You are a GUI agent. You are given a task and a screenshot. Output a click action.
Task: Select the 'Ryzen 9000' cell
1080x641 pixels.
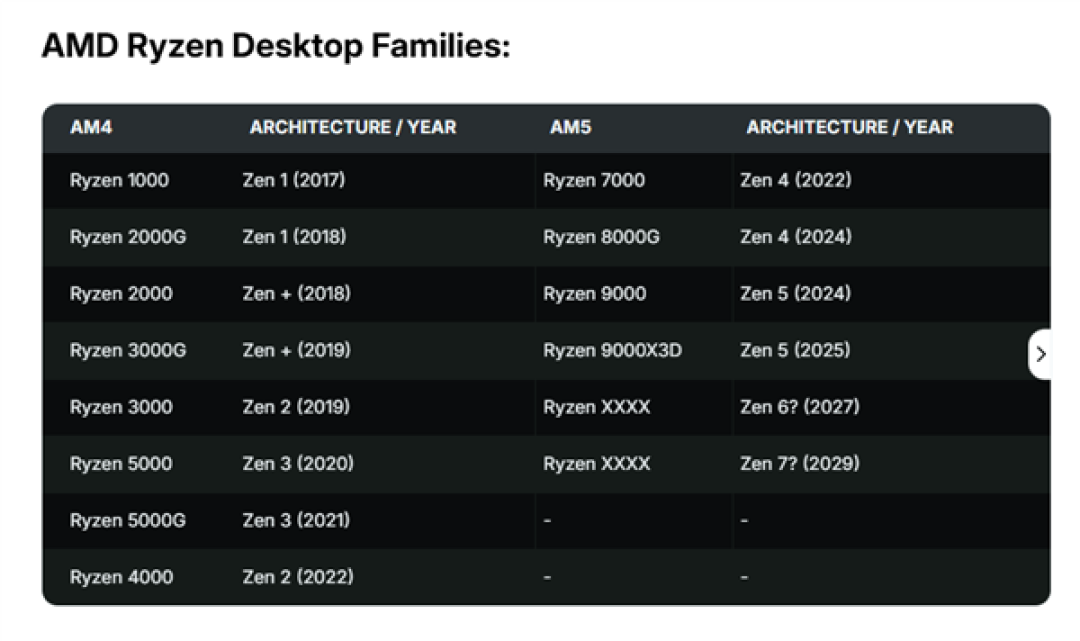click(x=594, y=294)
